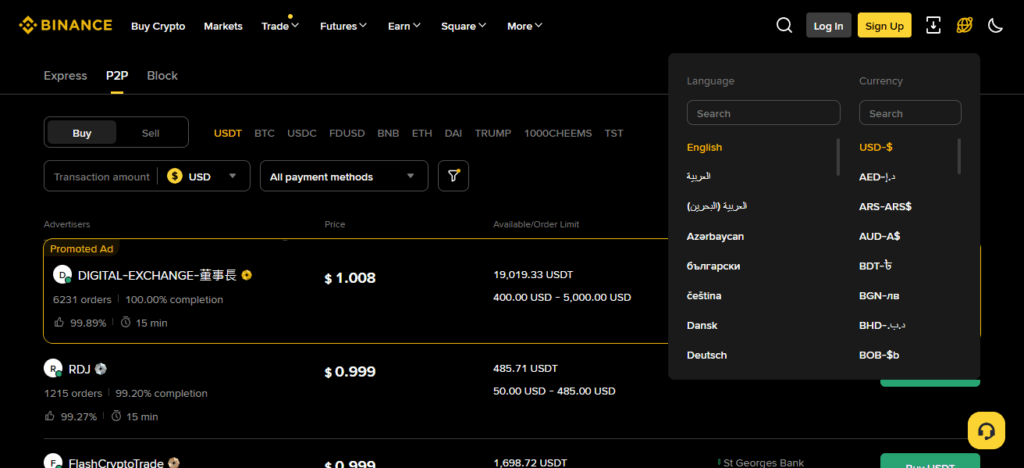Click verified badge next to RDJ
The image size is (1024, 468).
tap(101, 369)
